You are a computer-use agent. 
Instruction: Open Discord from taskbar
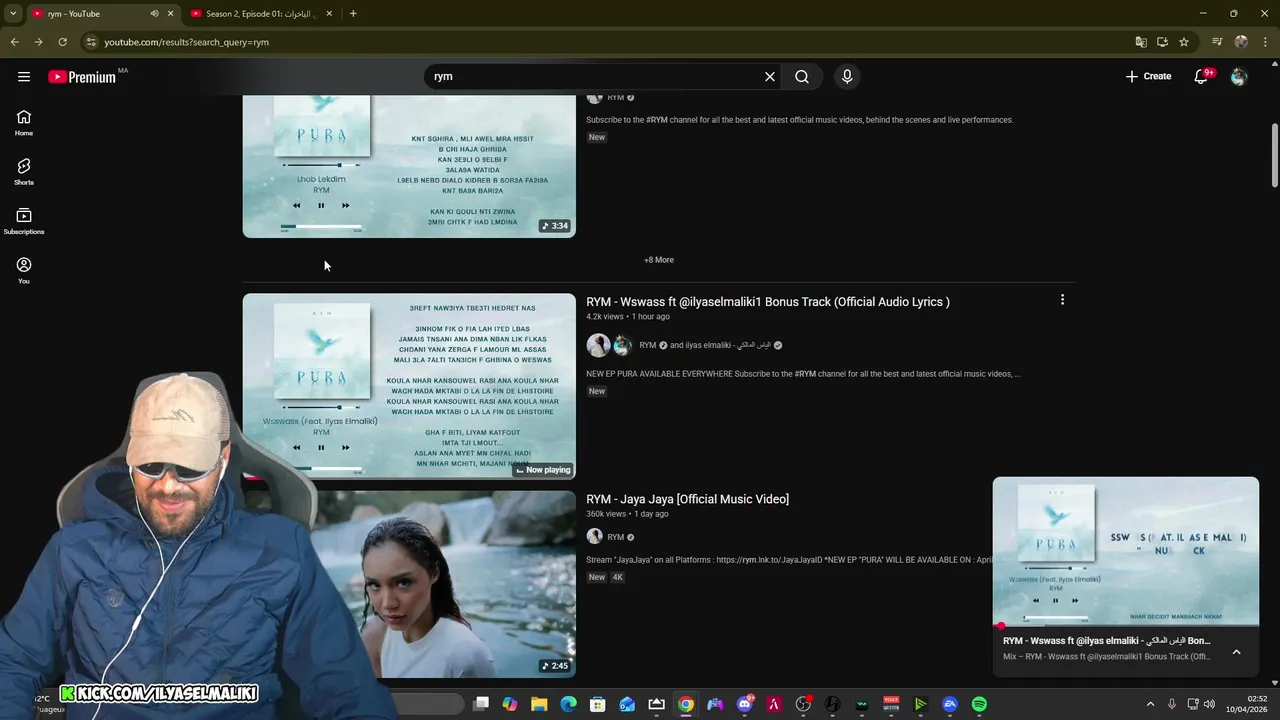[744, 704]
